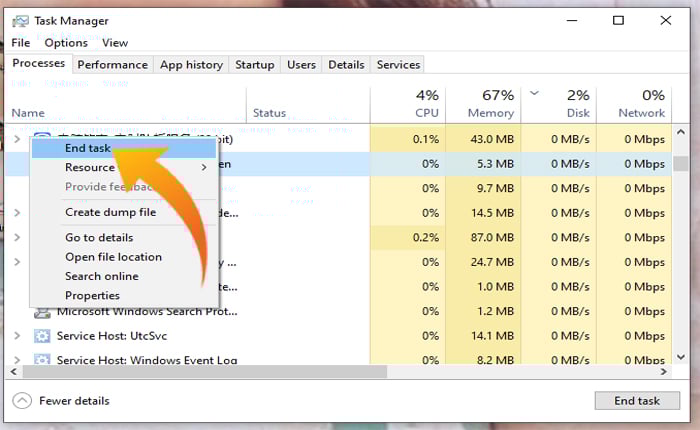The height and width of the screenshot is (430, 700).
Task: Select Open file location menu entry
Action: coord(113,257)
